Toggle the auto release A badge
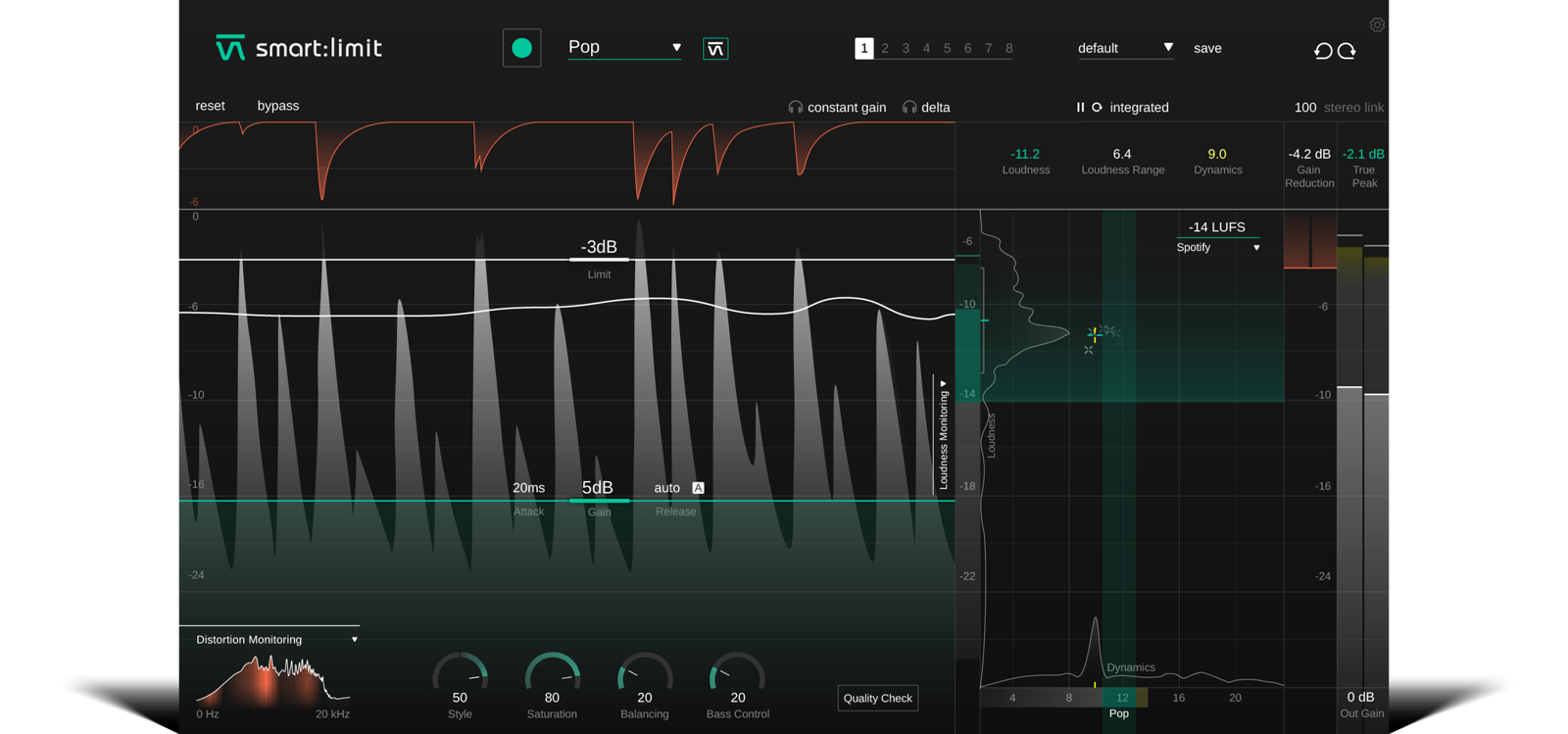The height and width of the screenshot is (734, 1568). pos(698,488)
